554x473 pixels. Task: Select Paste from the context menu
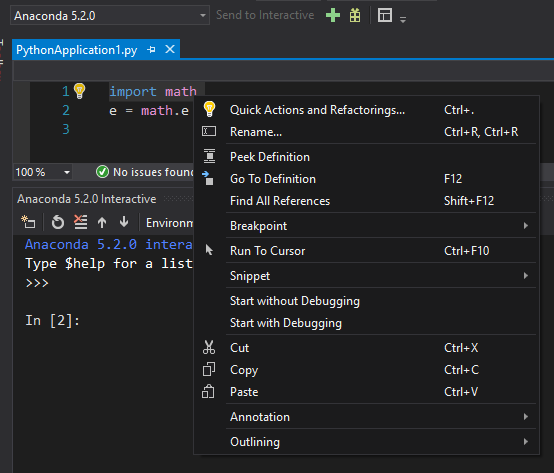pyautogui.click(x=366, y=392)
